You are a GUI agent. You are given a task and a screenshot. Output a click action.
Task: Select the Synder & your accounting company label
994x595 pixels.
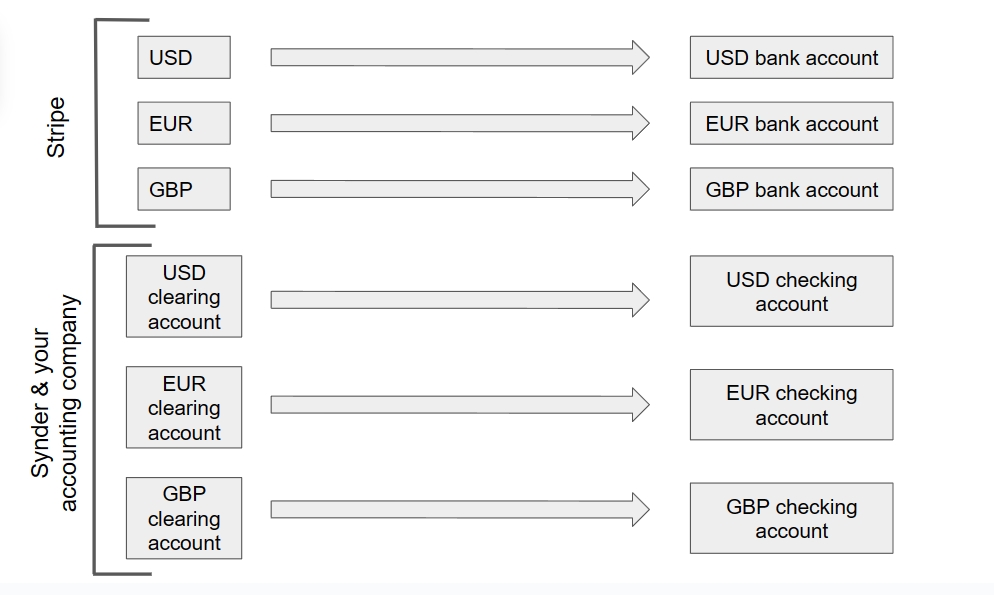[x=55, y=403]
